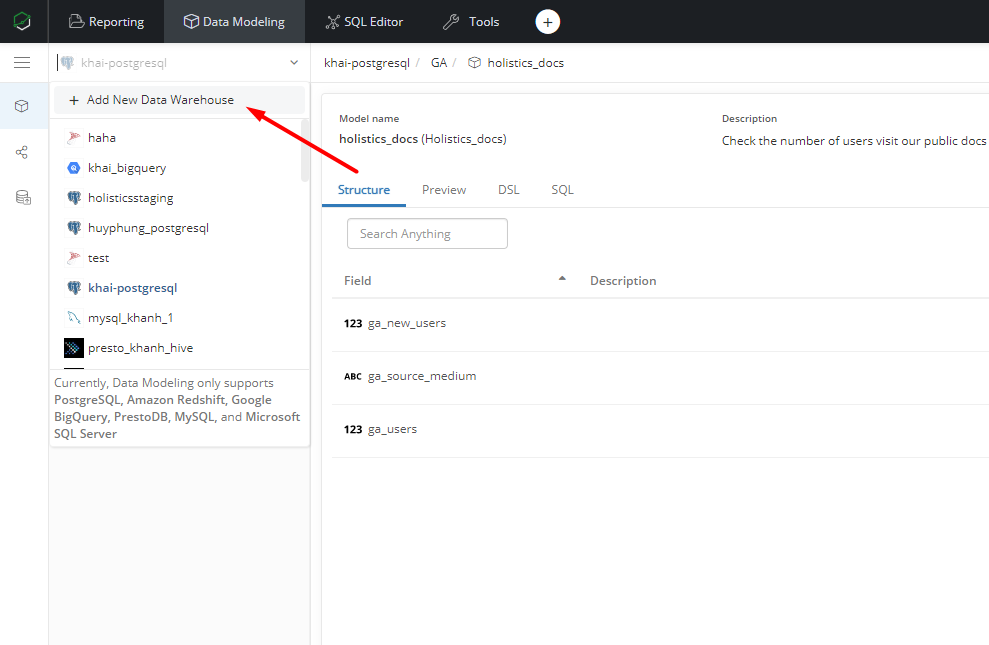Click the PostgreSQL elephant icon beside holisticsstaging
Screen dimensions: 989x645
pos(74,198)
